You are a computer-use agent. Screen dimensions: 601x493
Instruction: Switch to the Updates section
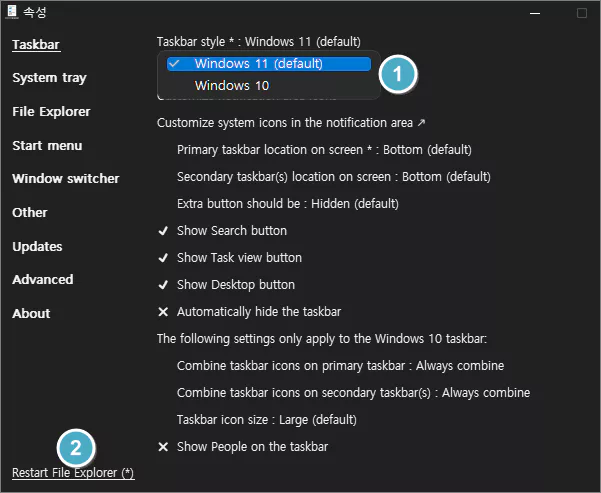(x=37, y=246)
